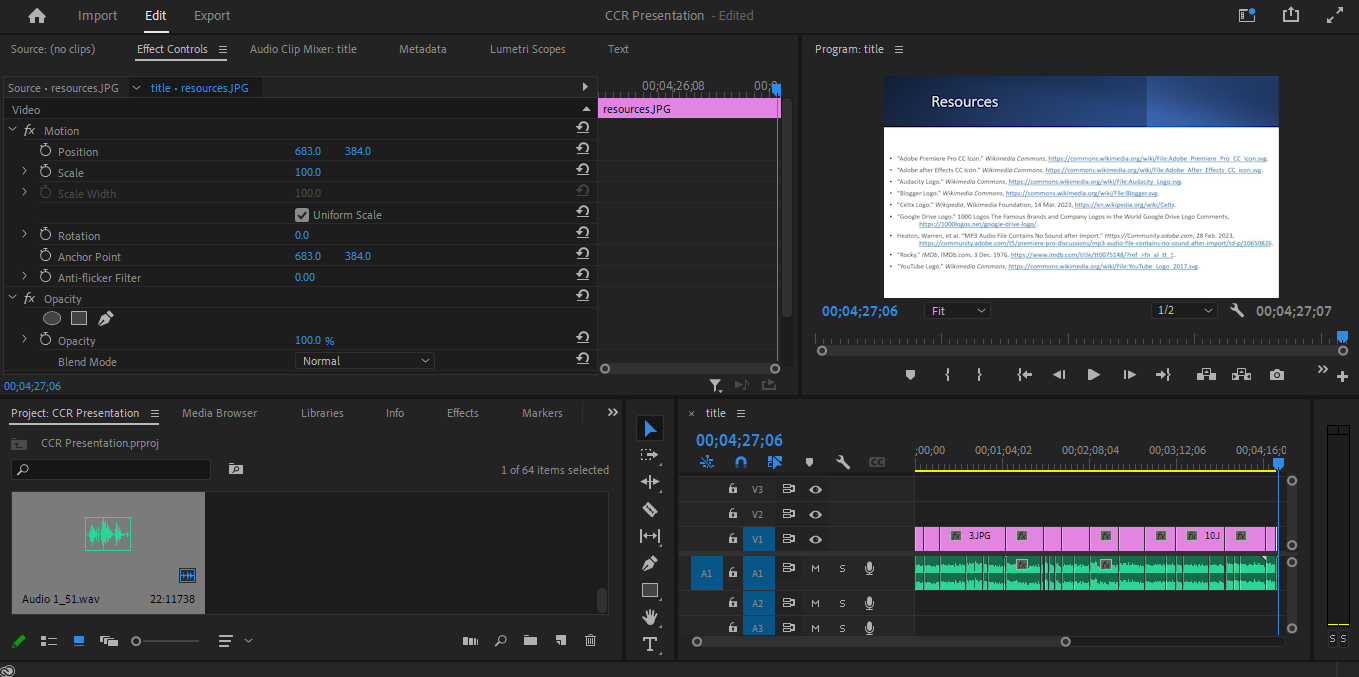Click the Find magnifier in the Project panel
Viewport: 1359px width, 677px height.
point(501,640)
